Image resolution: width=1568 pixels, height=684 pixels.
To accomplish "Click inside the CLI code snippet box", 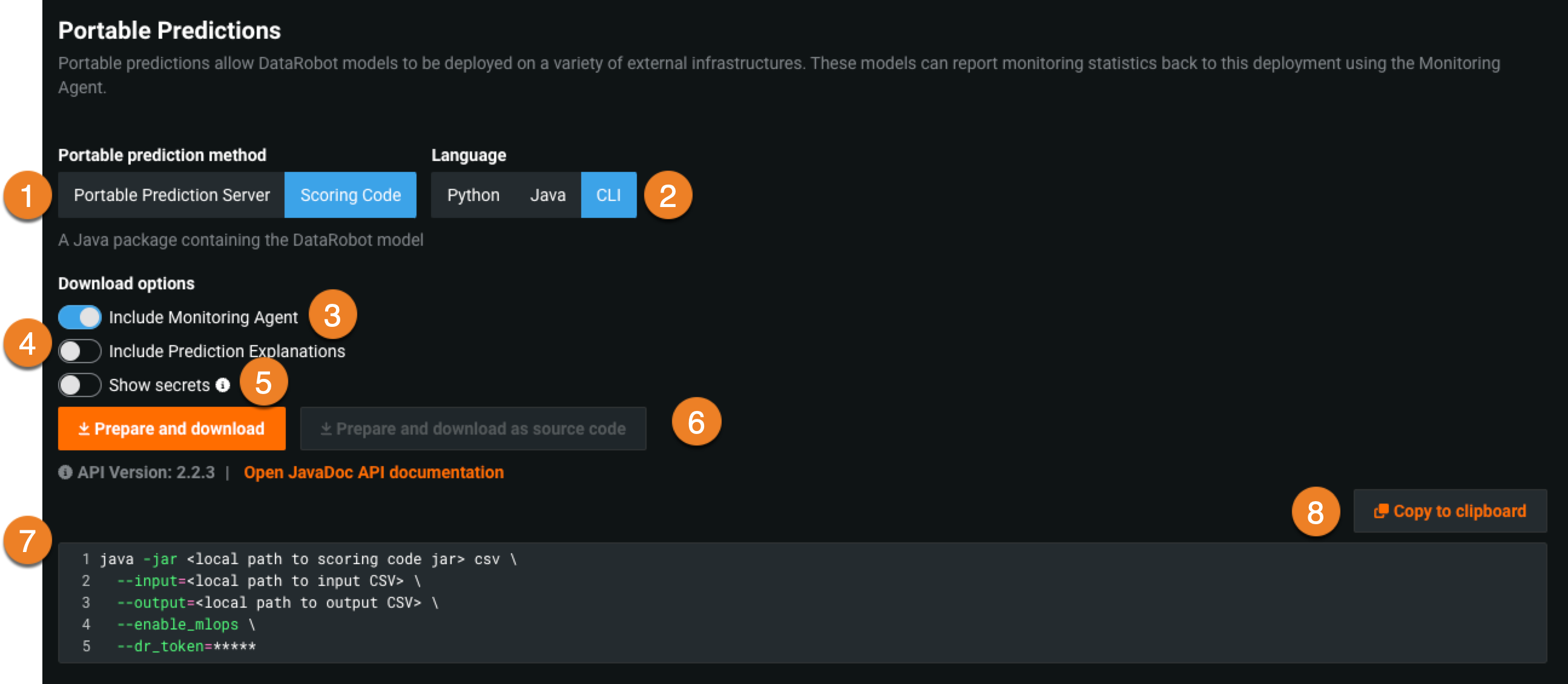I will point(791,602).
